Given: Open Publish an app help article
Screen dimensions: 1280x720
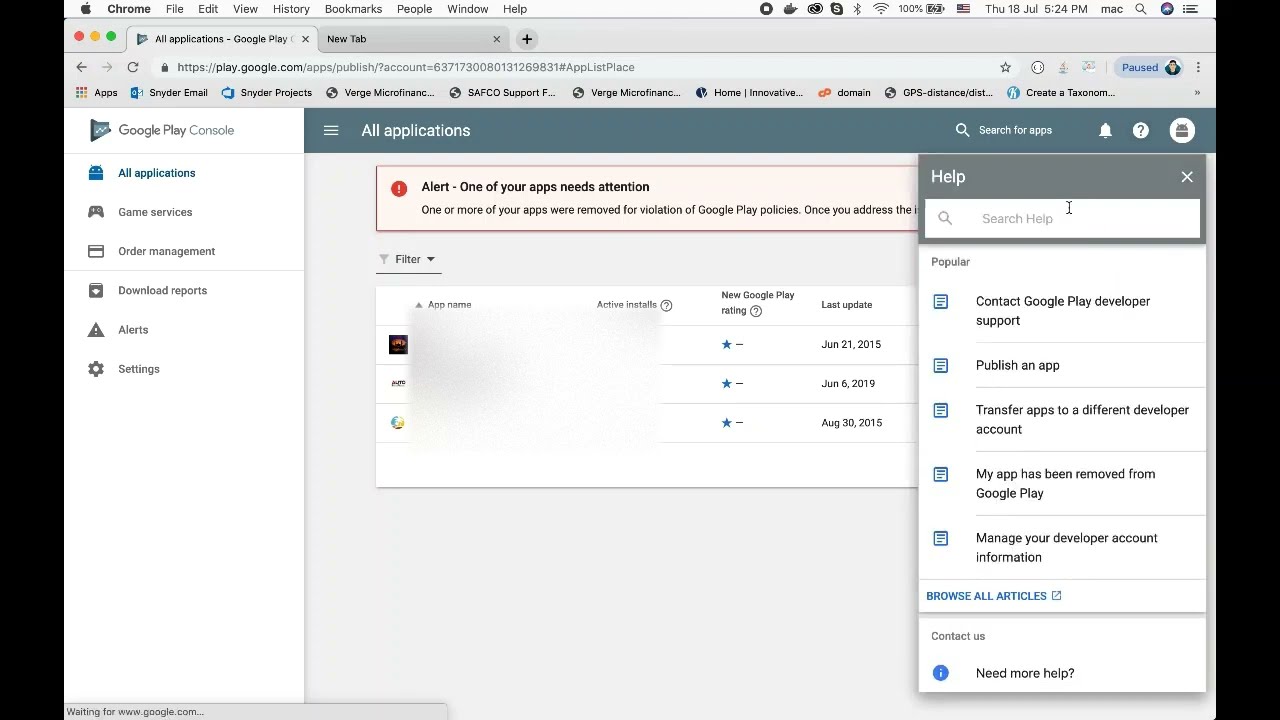Looking at the screenshot, I should (1017, 366).
